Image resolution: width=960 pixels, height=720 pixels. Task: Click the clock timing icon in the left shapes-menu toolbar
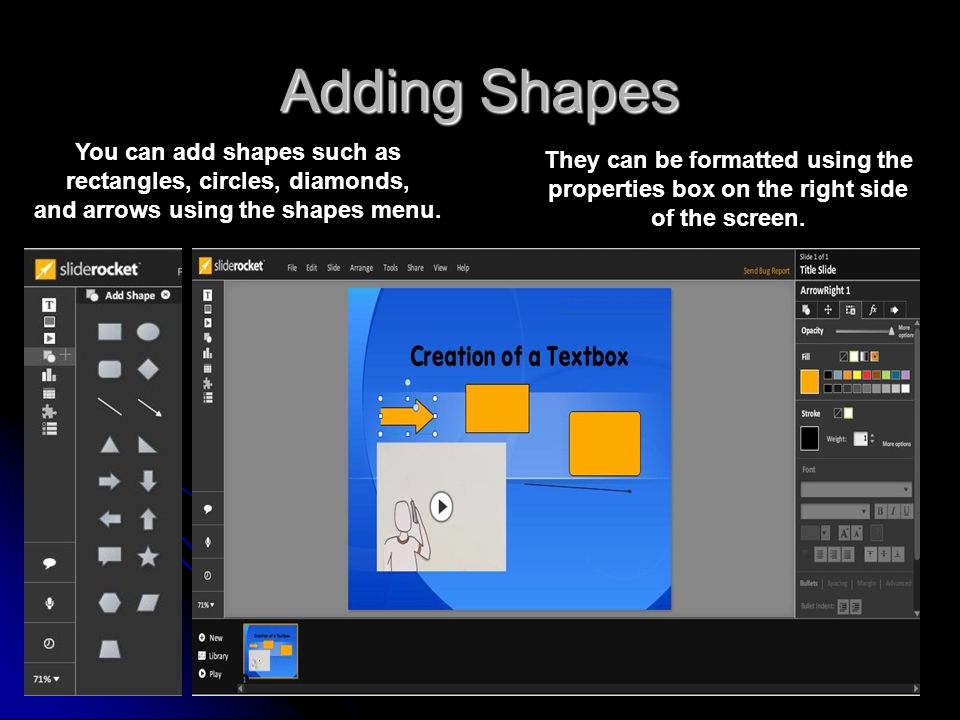pos(49,643)
